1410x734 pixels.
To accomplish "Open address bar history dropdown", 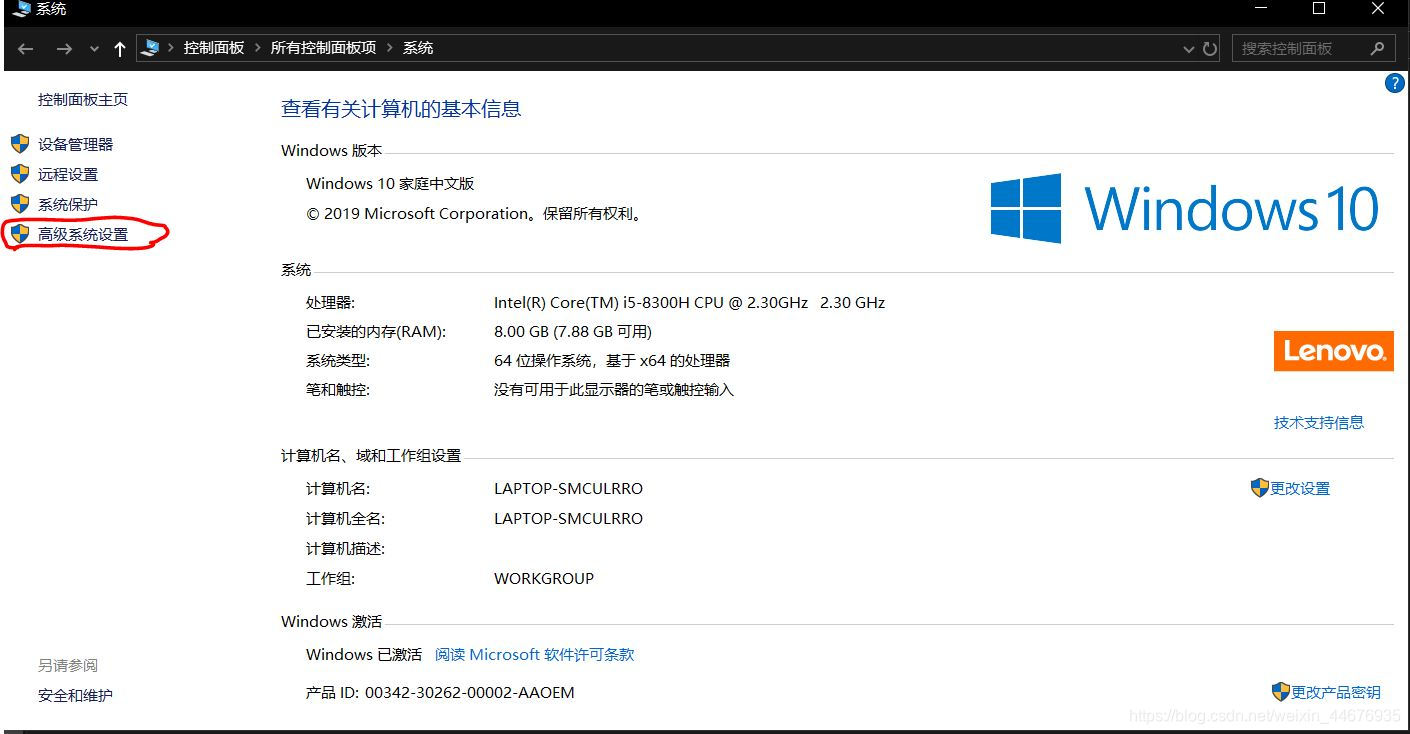I will click(1188, 49).
